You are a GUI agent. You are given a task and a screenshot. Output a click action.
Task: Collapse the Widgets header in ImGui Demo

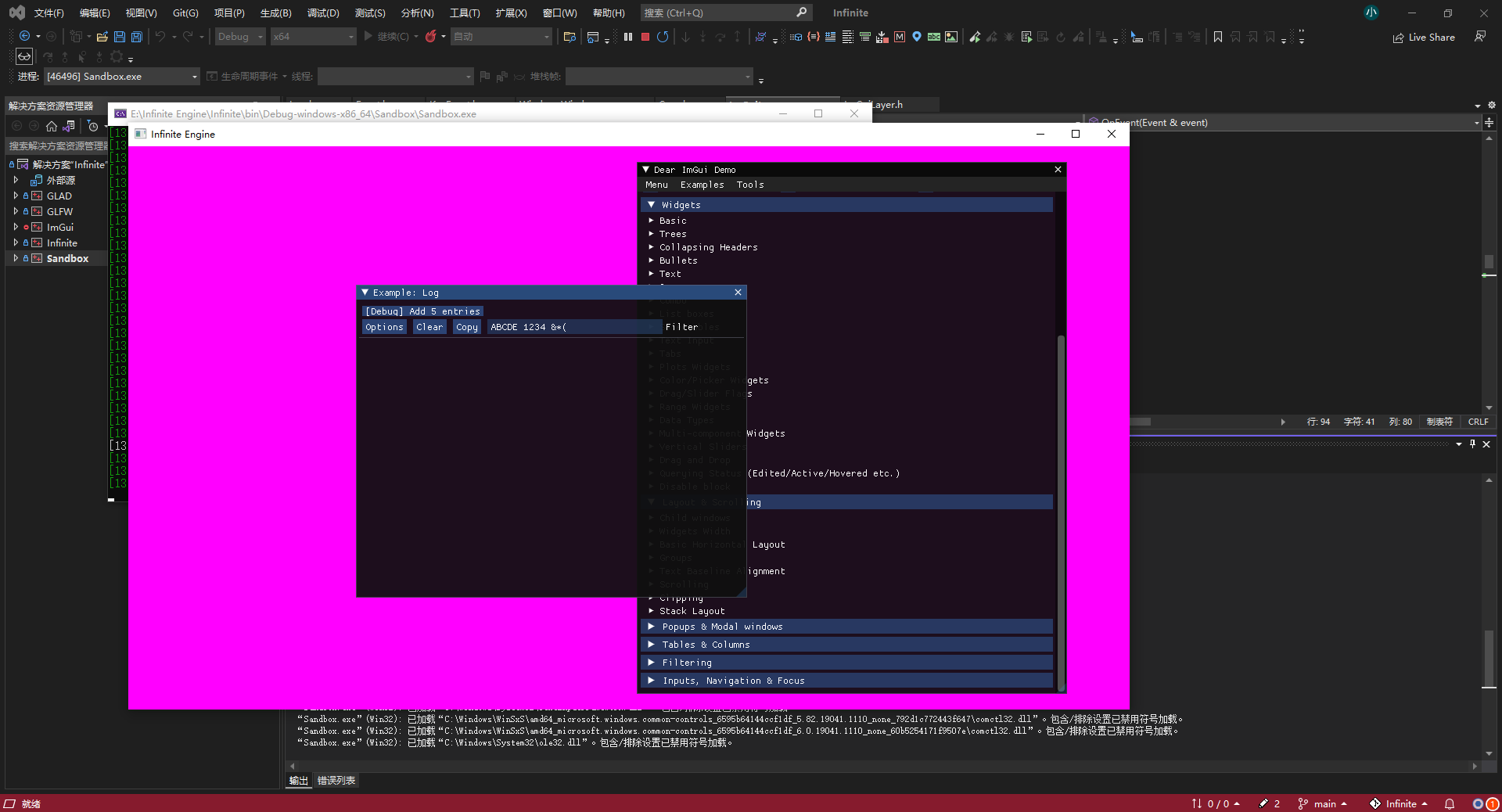(846, 204)
